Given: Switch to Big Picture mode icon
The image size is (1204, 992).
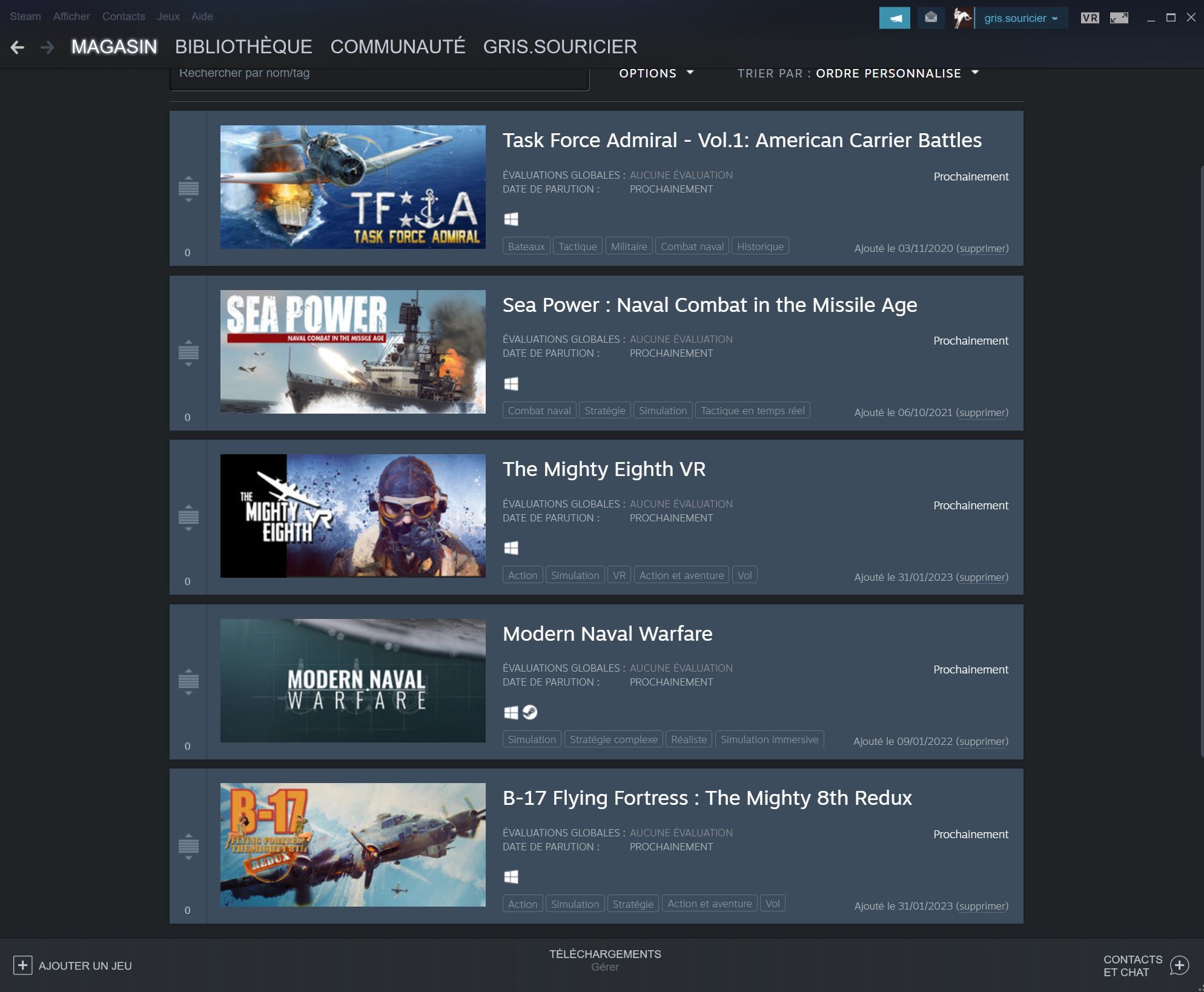Looking at the screenshot, I should [x=1119, y=18].
